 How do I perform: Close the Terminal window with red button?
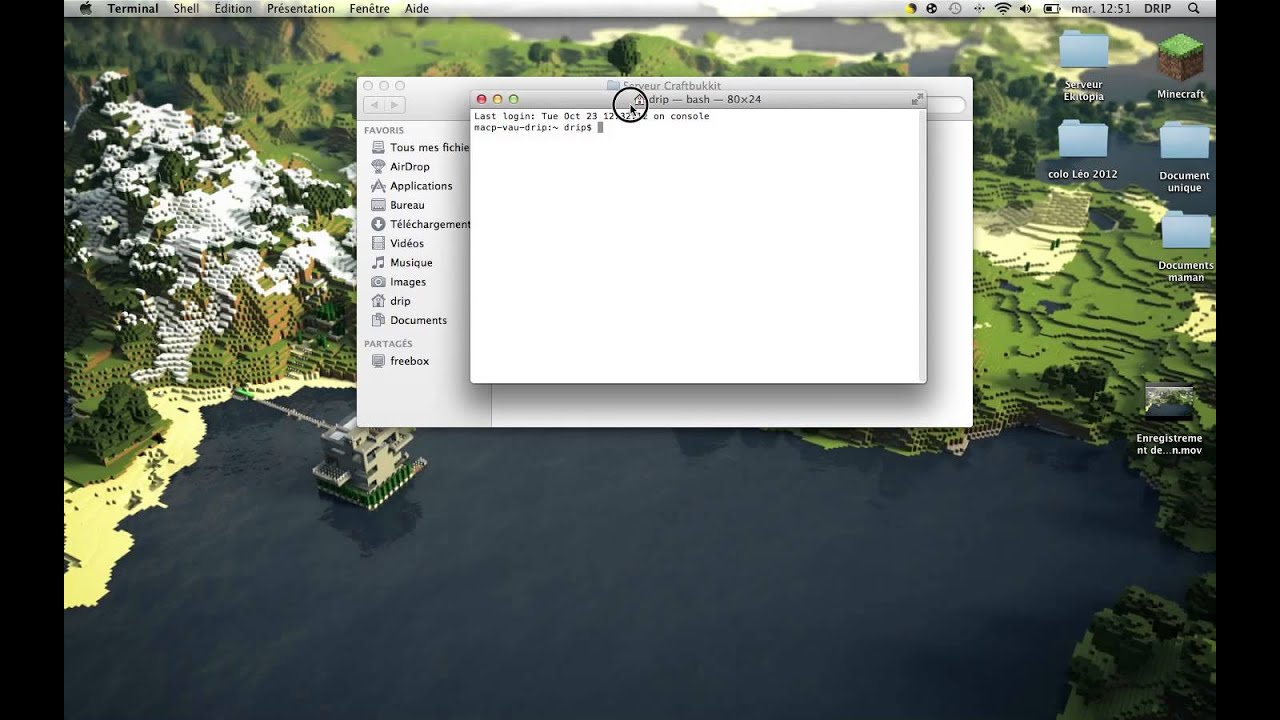481,99
